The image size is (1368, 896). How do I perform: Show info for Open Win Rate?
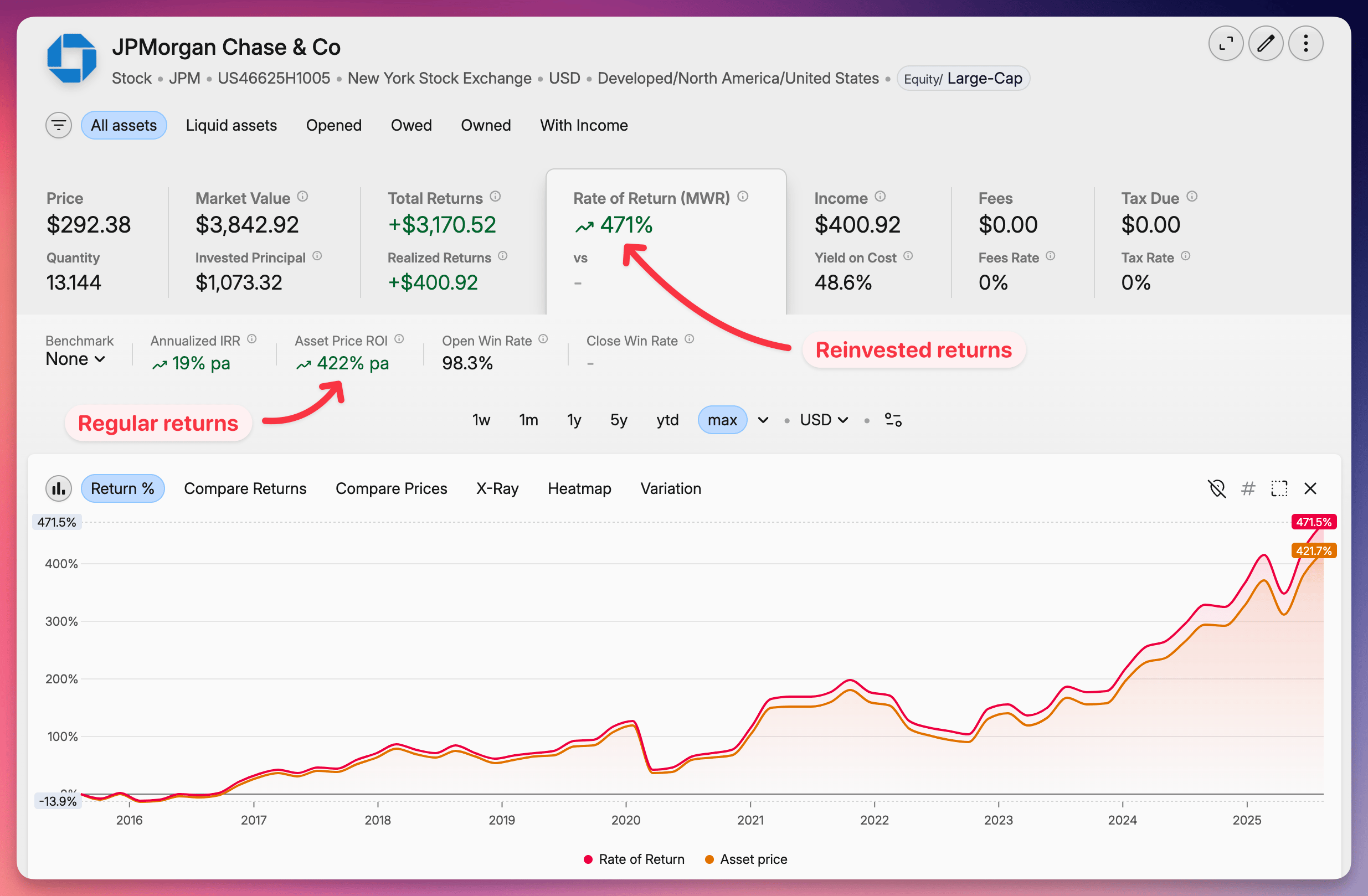tap(543, 339)
